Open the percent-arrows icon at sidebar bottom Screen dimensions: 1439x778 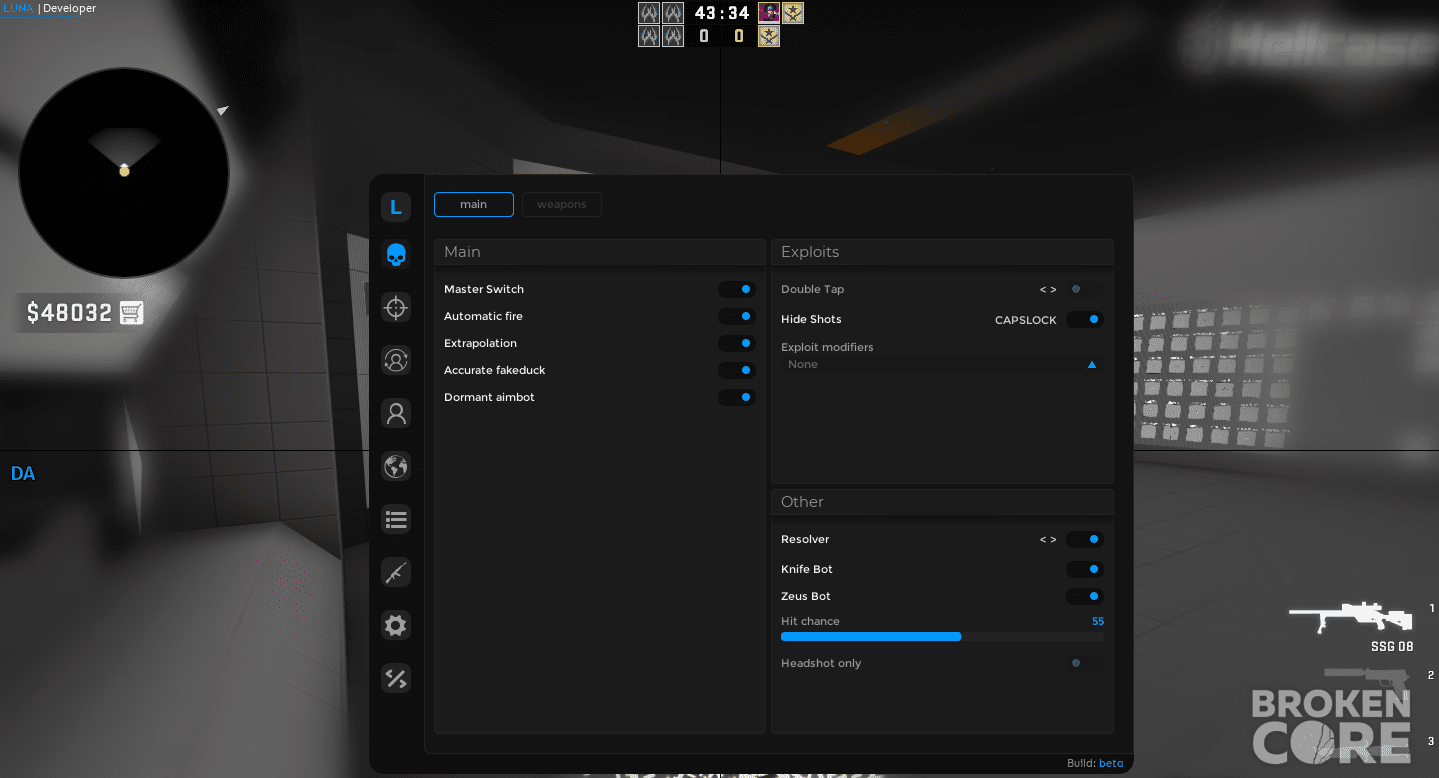point(396,678)
